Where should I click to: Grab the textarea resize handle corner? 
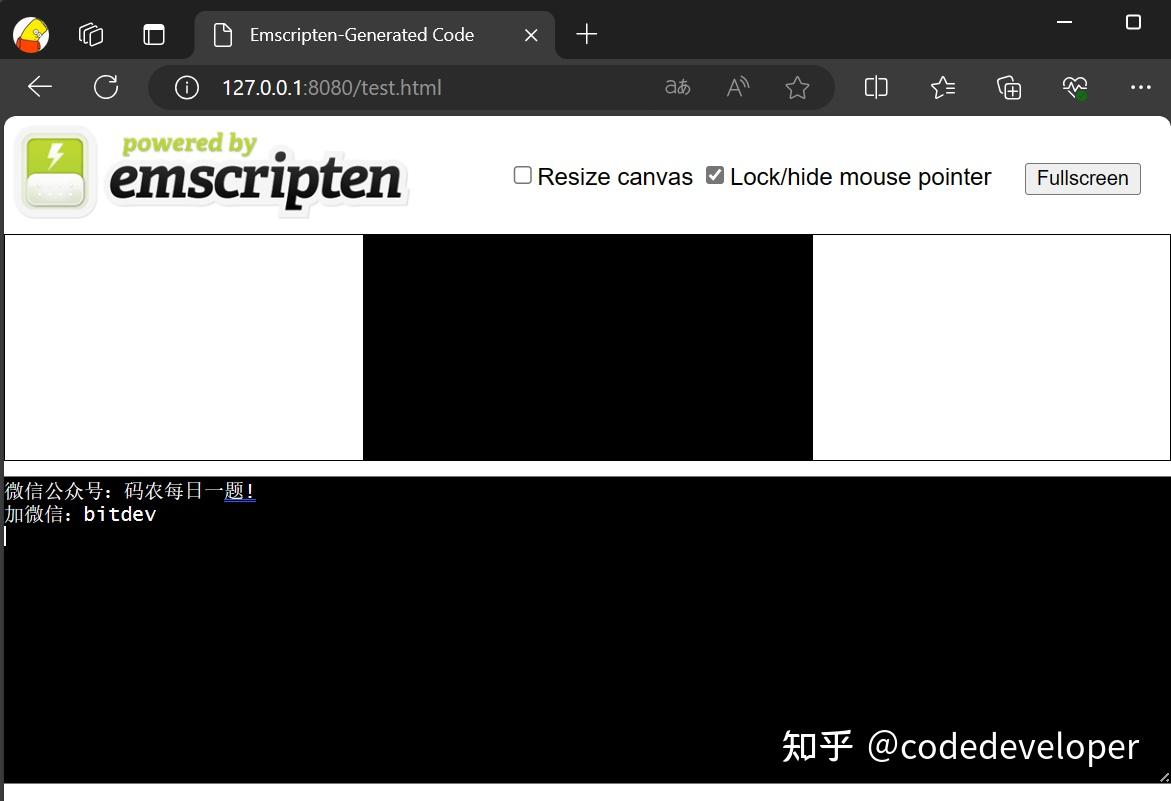[1164, 777]
